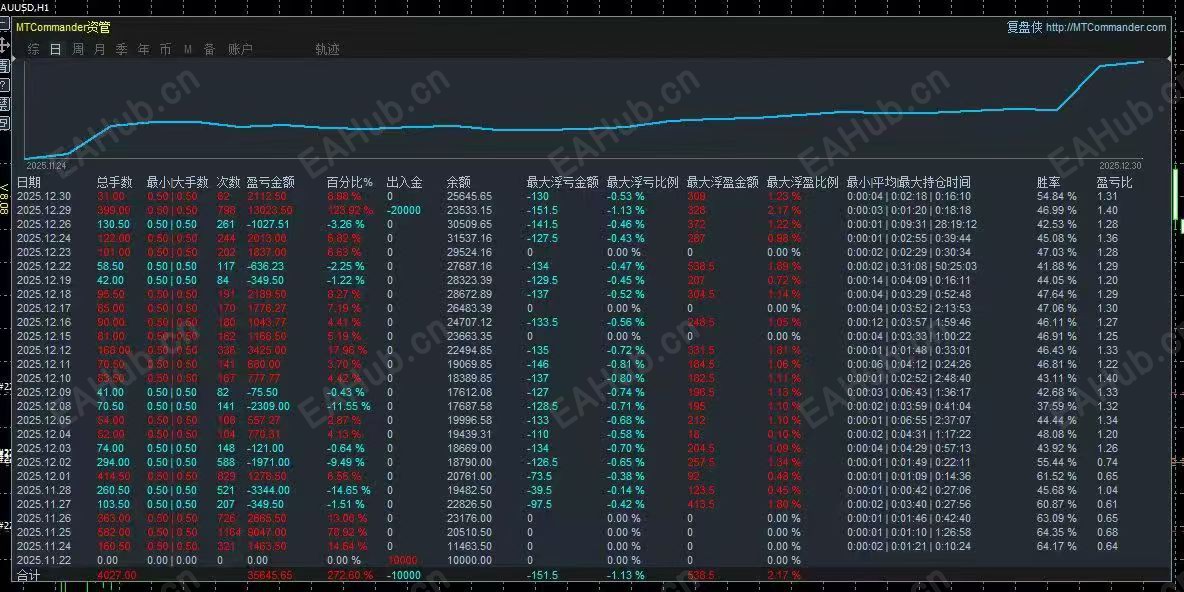Click the total lots value 4027.00
The image size is (1184, 592).
[x=117, y=575]
